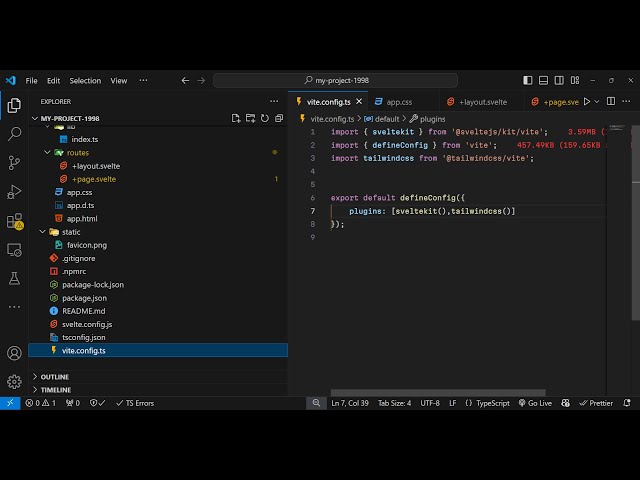Open the Selection menu

point(85,80)
